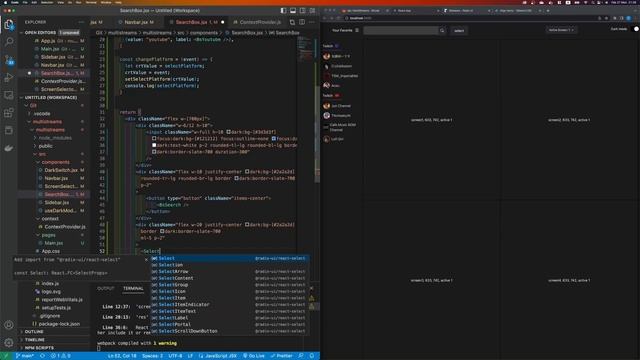Select SelectContent from autocomplete list
The height and width of the screenshot is (360, 640).
[x=230, y=278]
